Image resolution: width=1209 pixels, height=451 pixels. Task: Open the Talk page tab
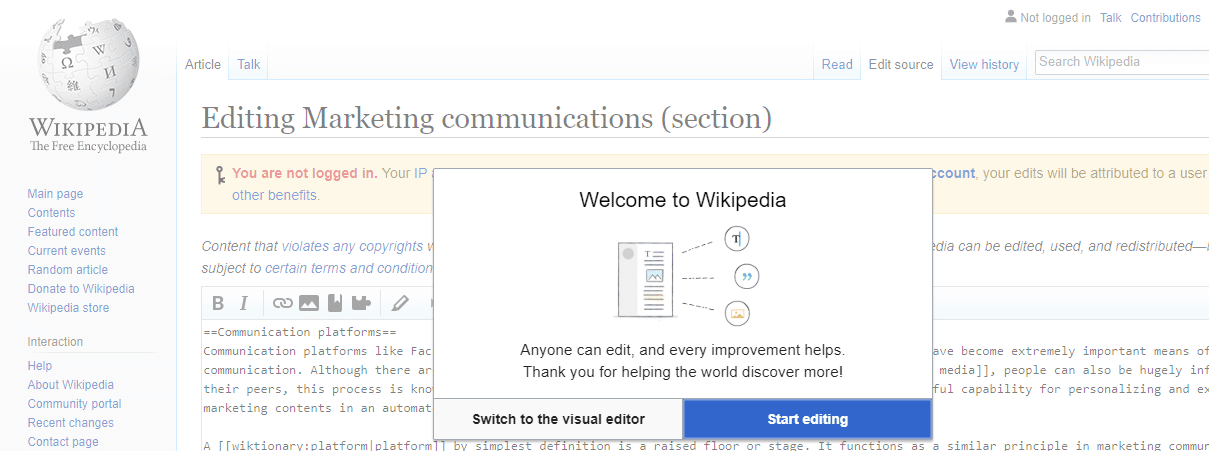click(249, 64)
